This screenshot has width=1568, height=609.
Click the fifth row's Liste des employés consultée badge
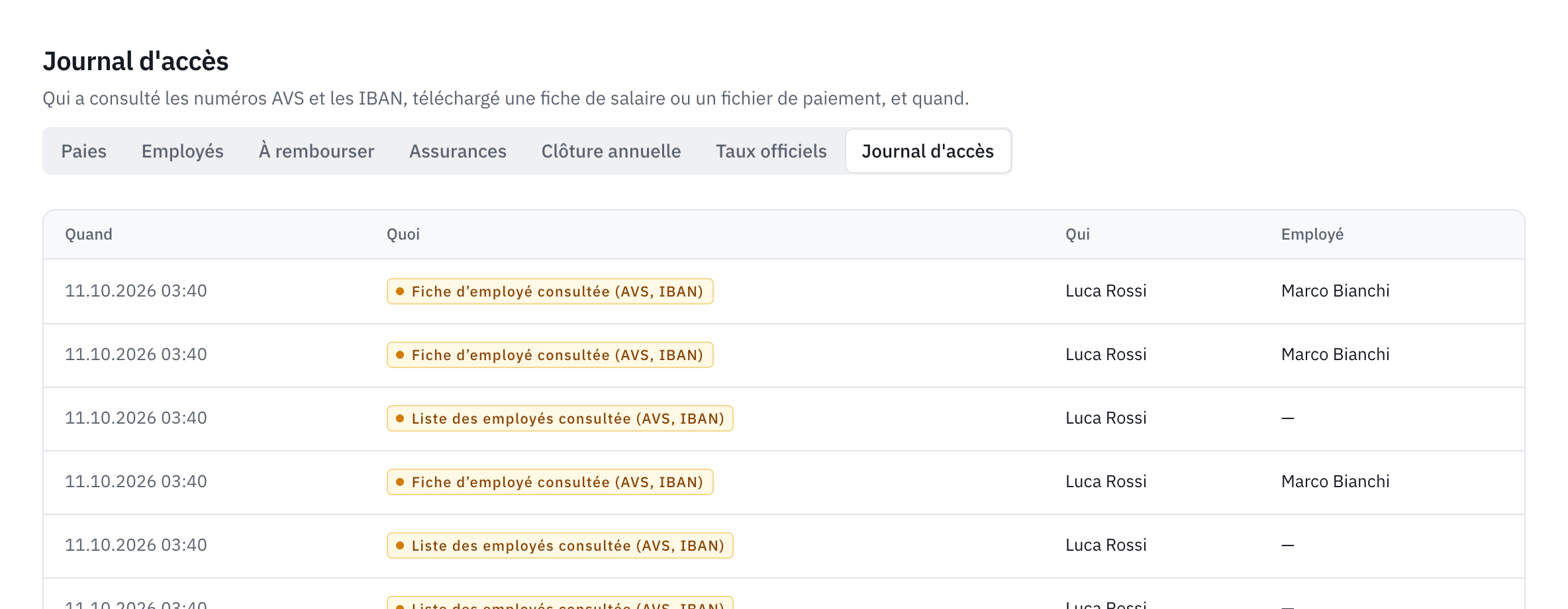coord(560,545)
